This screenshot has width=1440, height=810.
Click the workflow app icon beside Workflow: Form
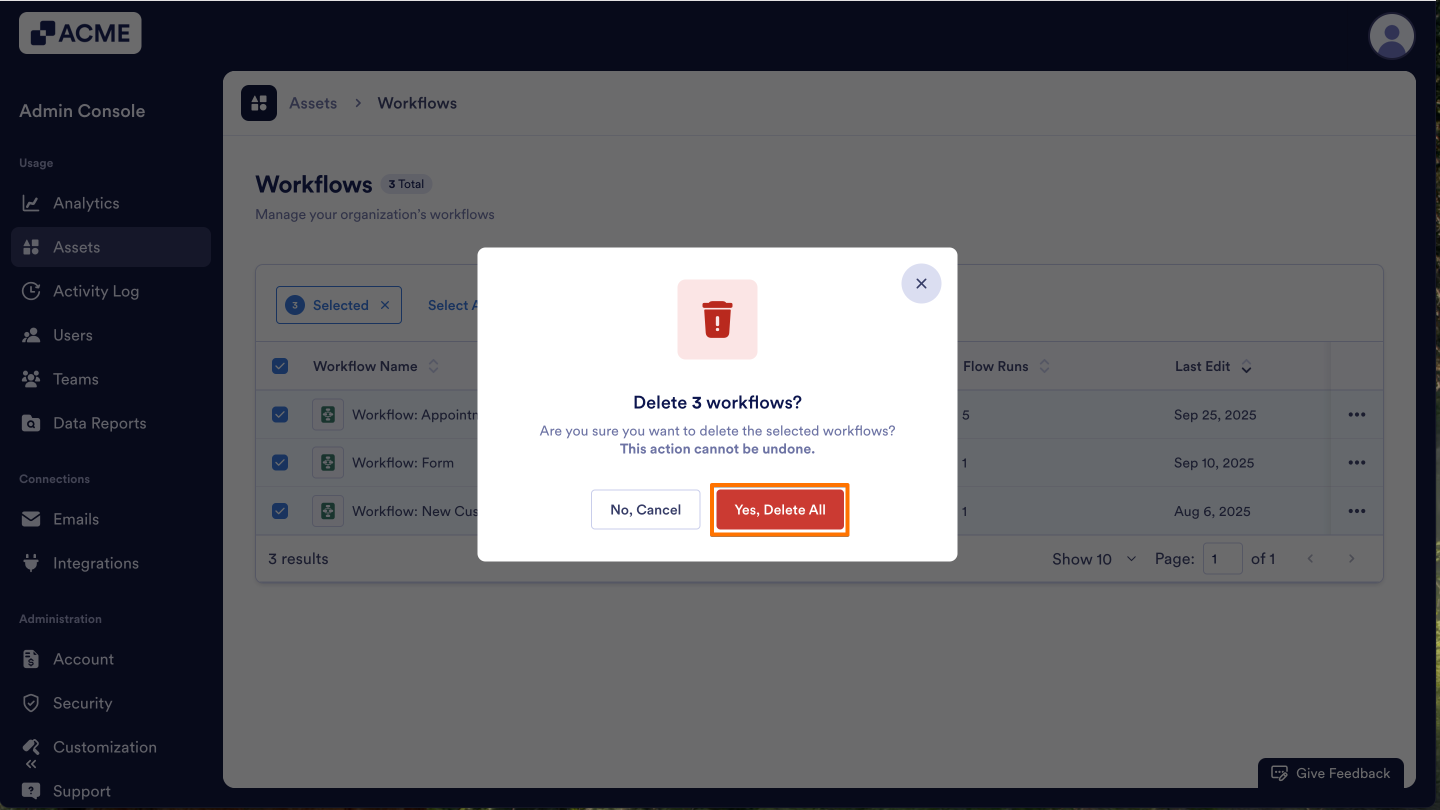click(x=327, y=462)
